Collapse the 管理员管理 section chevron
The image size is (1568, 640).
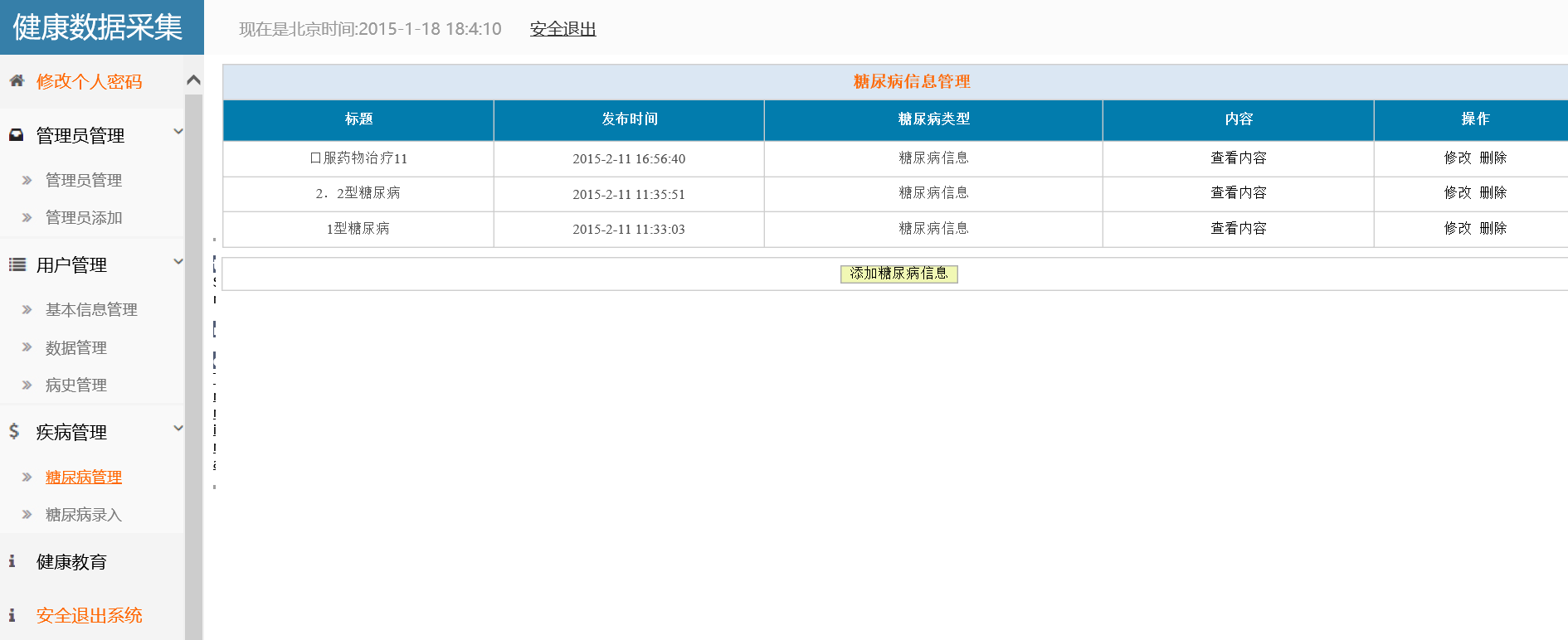coord(178,131)
